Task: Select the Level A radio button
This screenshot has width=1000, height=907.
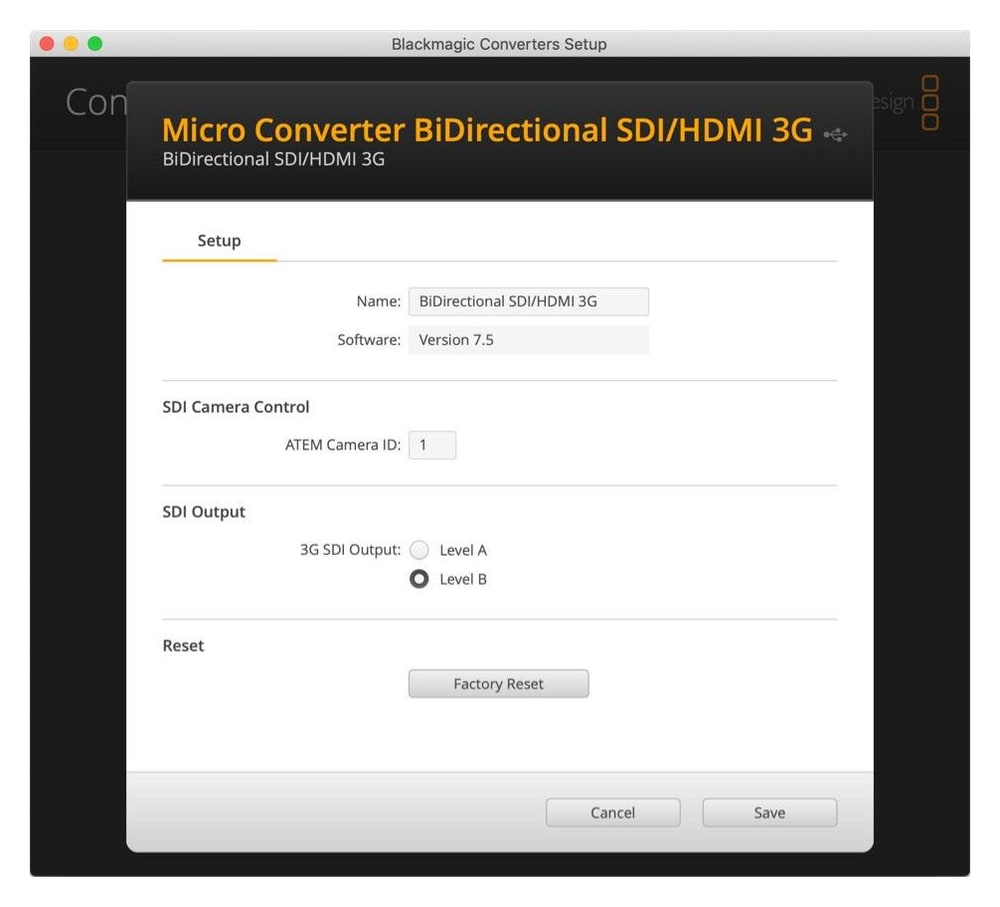Action: (x=419, y=550)
